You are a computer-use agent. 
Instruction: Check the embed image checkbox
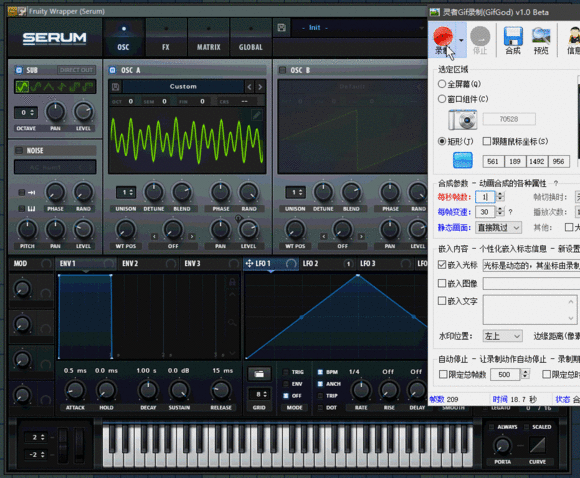442,283
